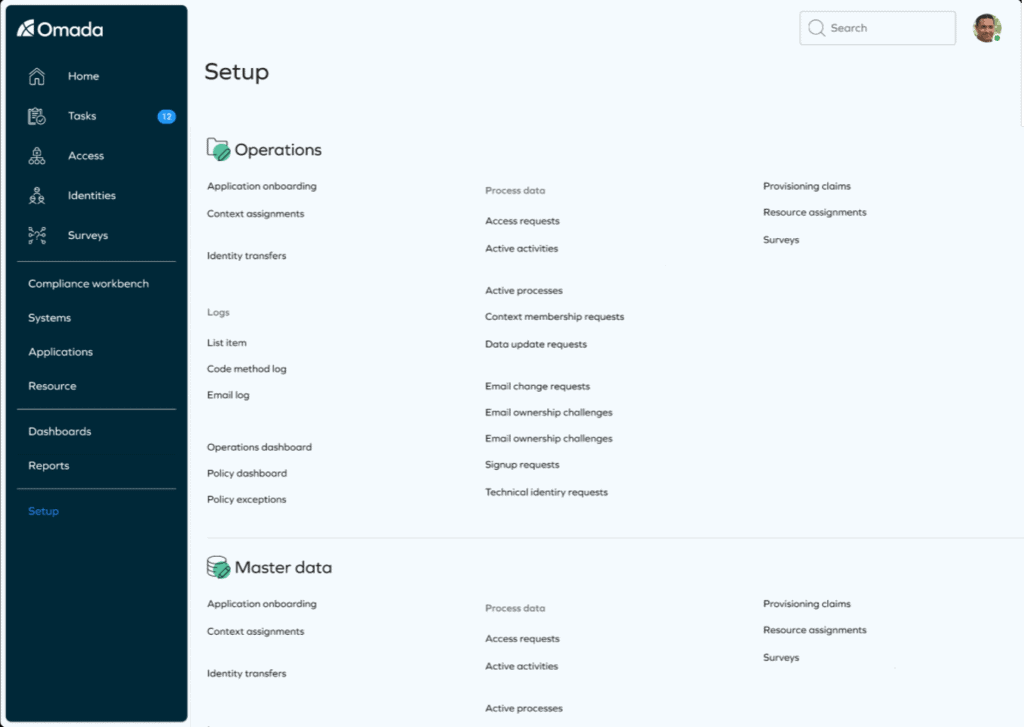Open Provisioning claims
Viewport: 1024px width, 727px height.
click(x=806, y=185)
